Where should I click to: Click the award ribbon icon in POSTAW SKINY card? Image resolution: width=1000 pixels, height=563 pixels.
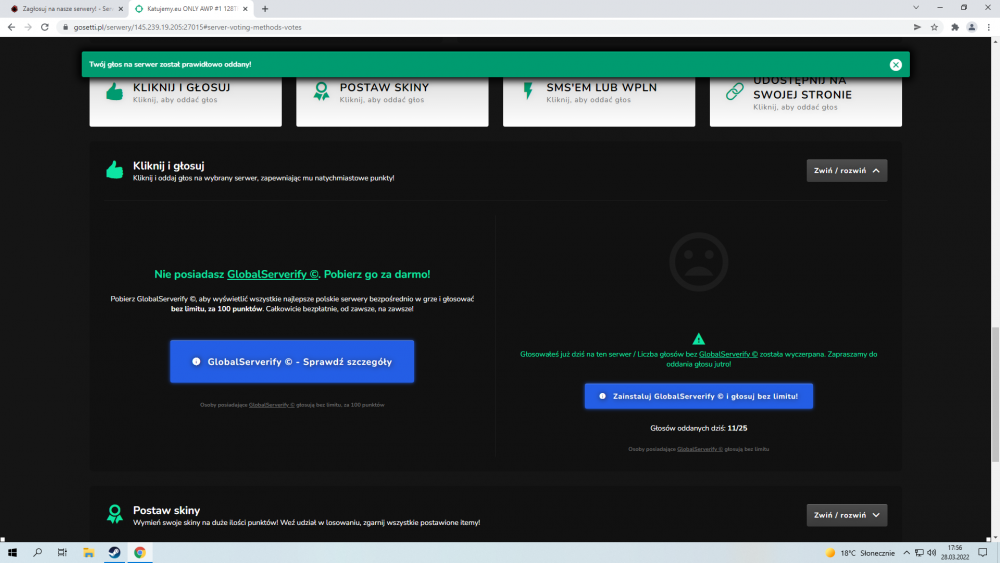(x=321, y=92)
